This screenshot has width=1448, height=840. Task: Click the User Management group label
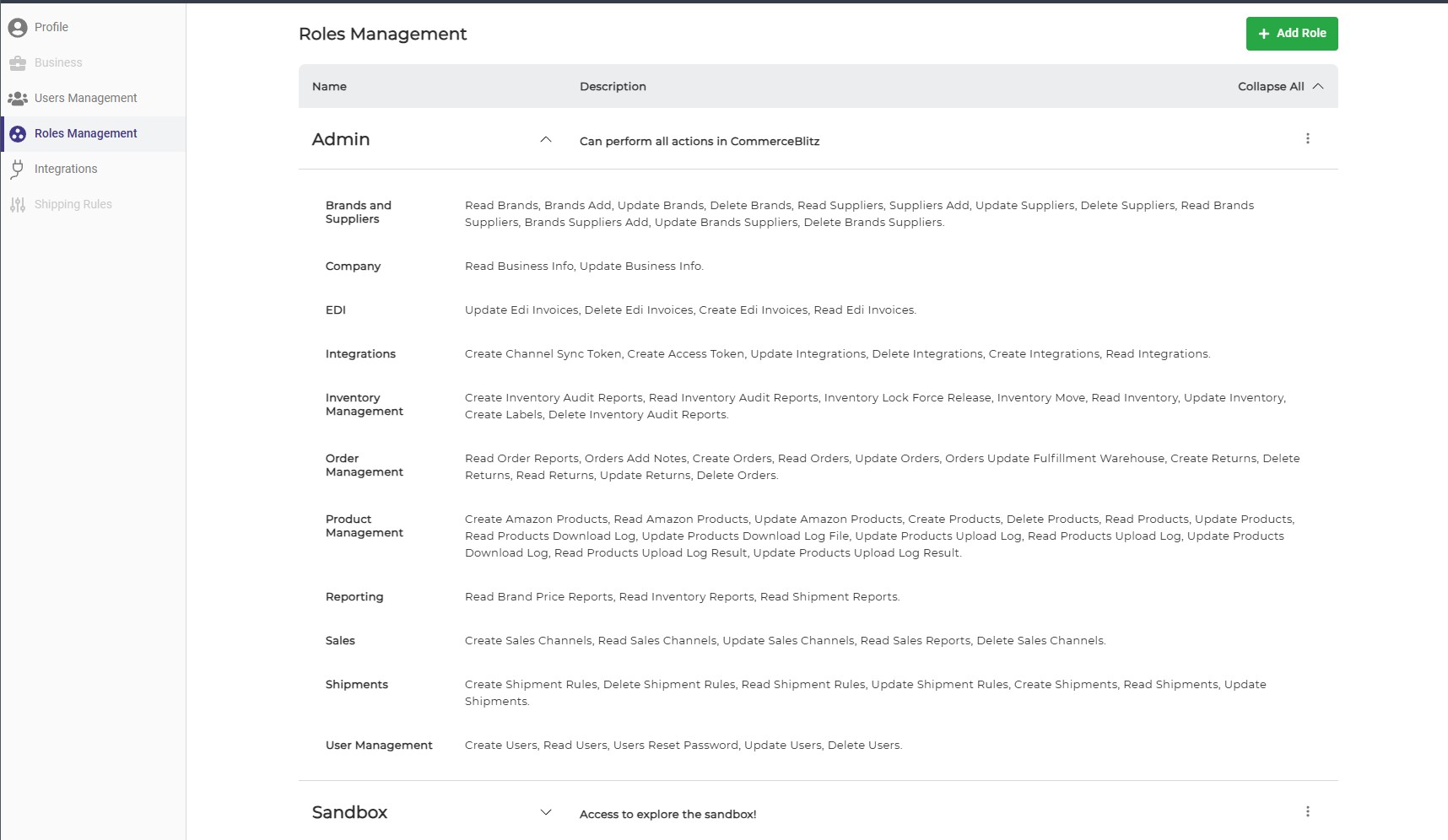(x=379, y=746)
